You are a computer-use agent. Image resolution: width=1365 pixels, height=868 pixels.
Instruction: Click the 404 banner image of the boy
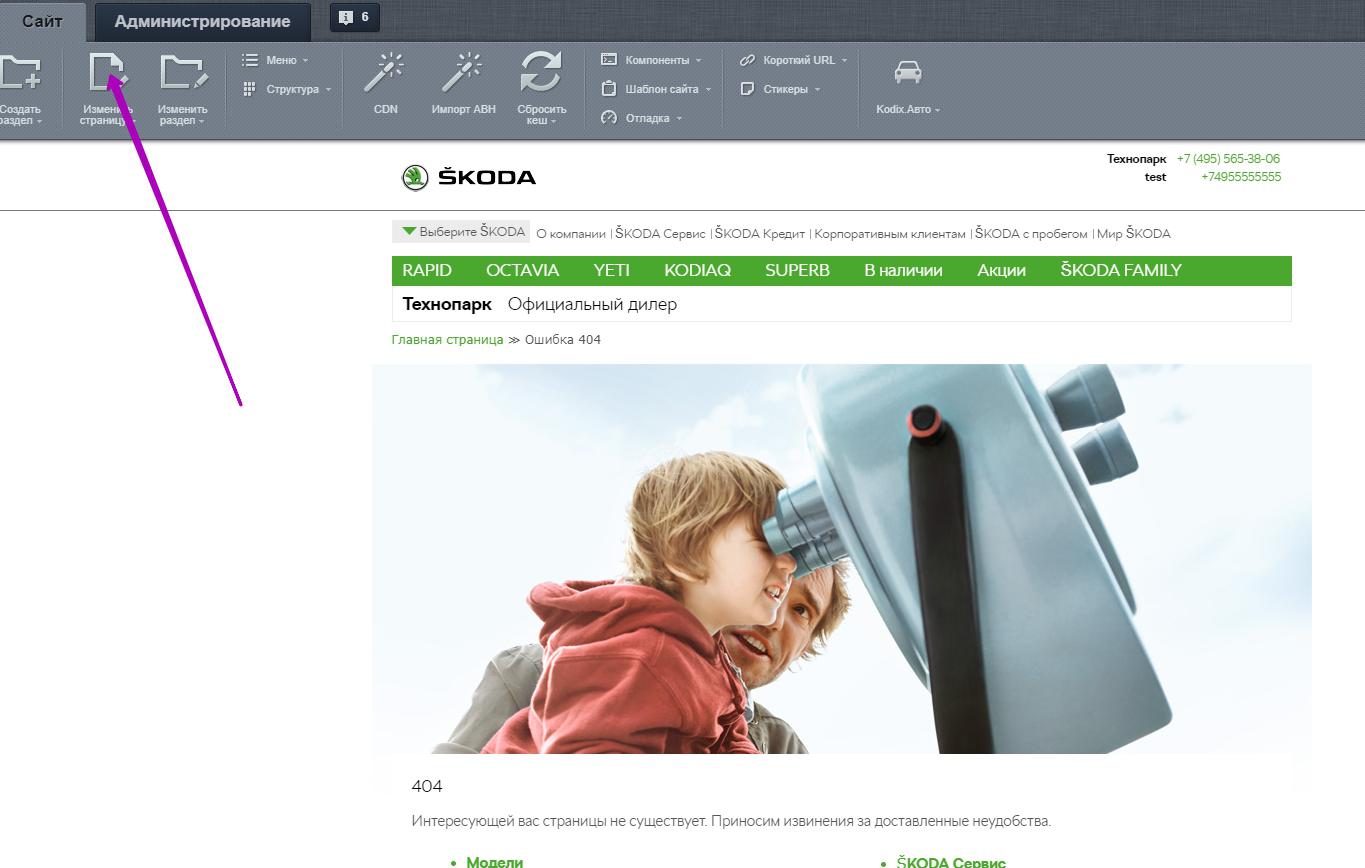pos(842,558)
